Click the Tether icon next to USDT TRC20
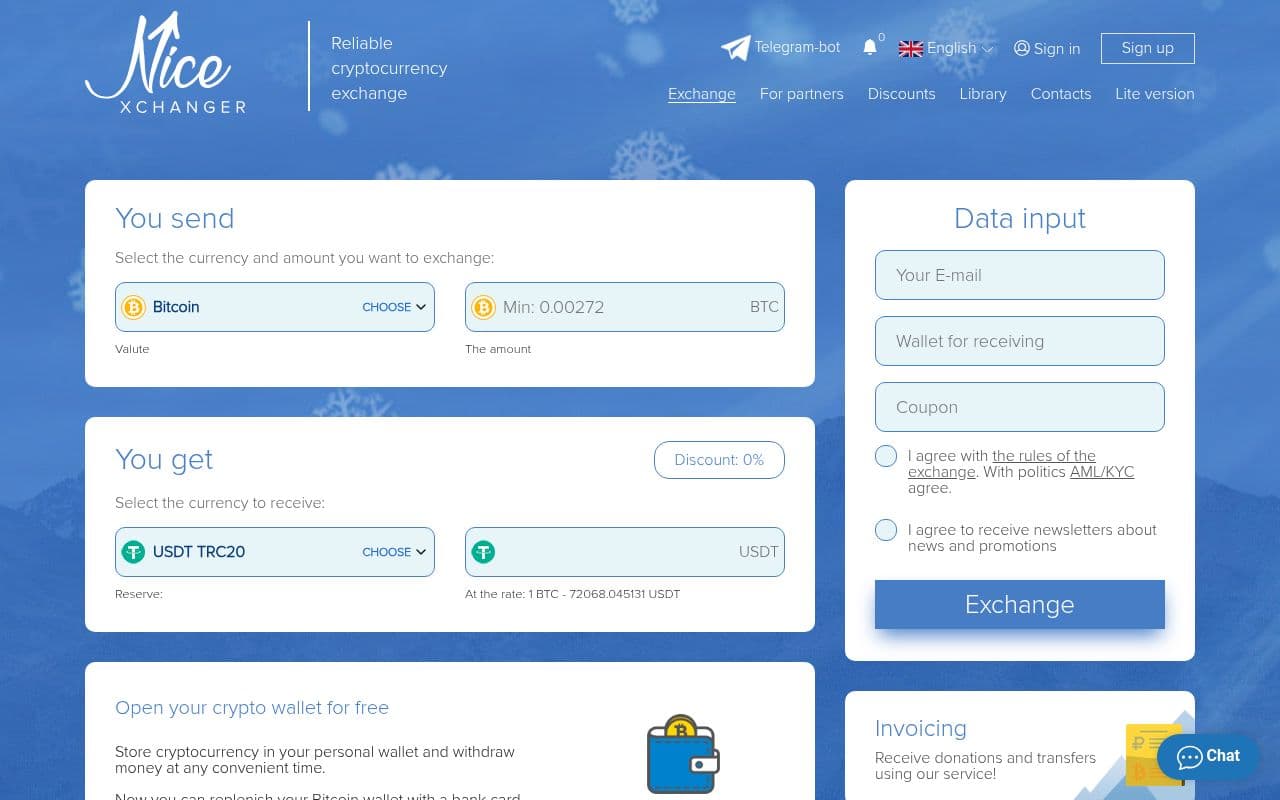The height and width of the screenshot is (800, 1280). [135, 551]
